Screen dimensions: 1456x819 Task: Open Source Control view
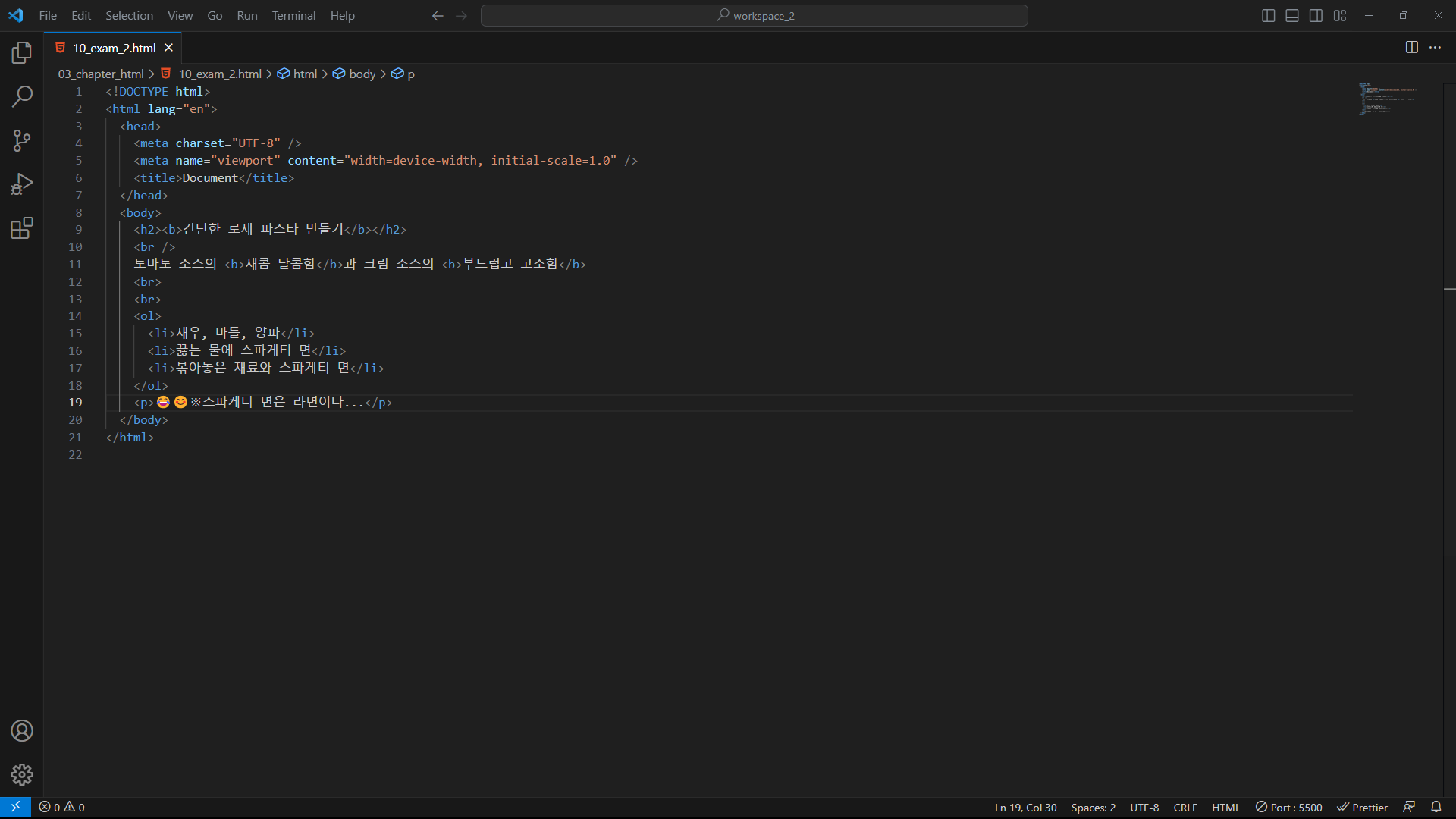[22, 140]
